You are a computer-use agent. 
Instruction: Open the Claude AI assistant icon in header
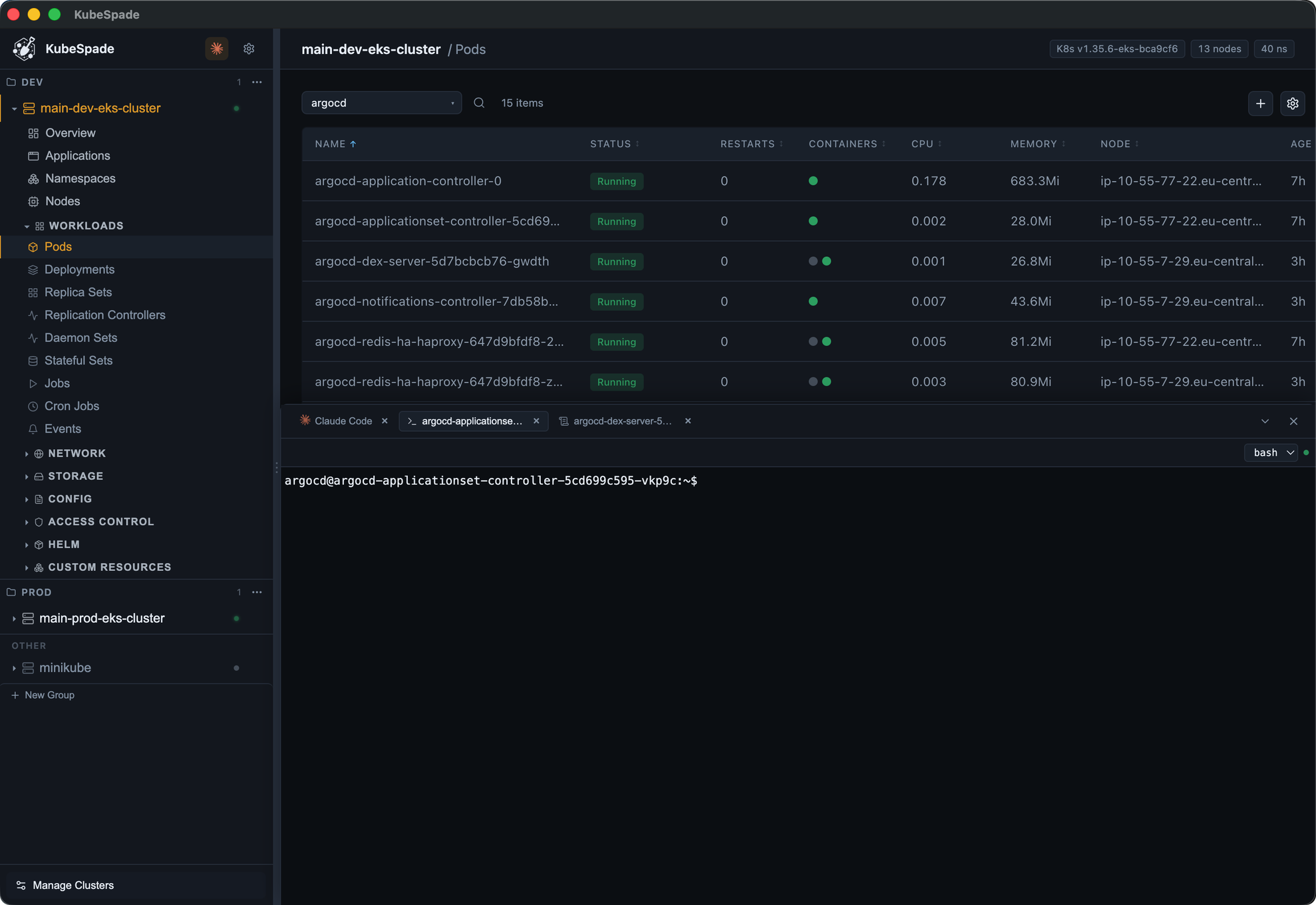click(216, 49)
